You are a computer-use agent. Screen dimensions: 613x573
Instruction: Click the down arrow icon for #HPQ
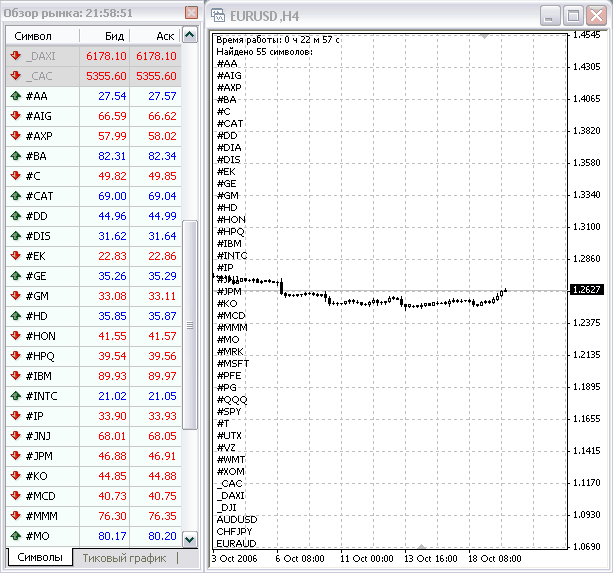click(x=16, y=356)
